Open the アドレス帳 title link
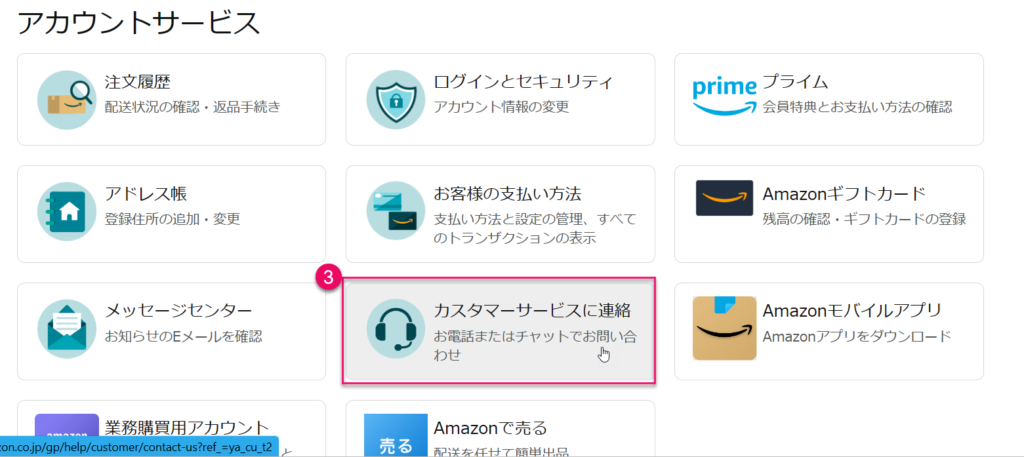 pyautogui.click(x=146, y=194)
